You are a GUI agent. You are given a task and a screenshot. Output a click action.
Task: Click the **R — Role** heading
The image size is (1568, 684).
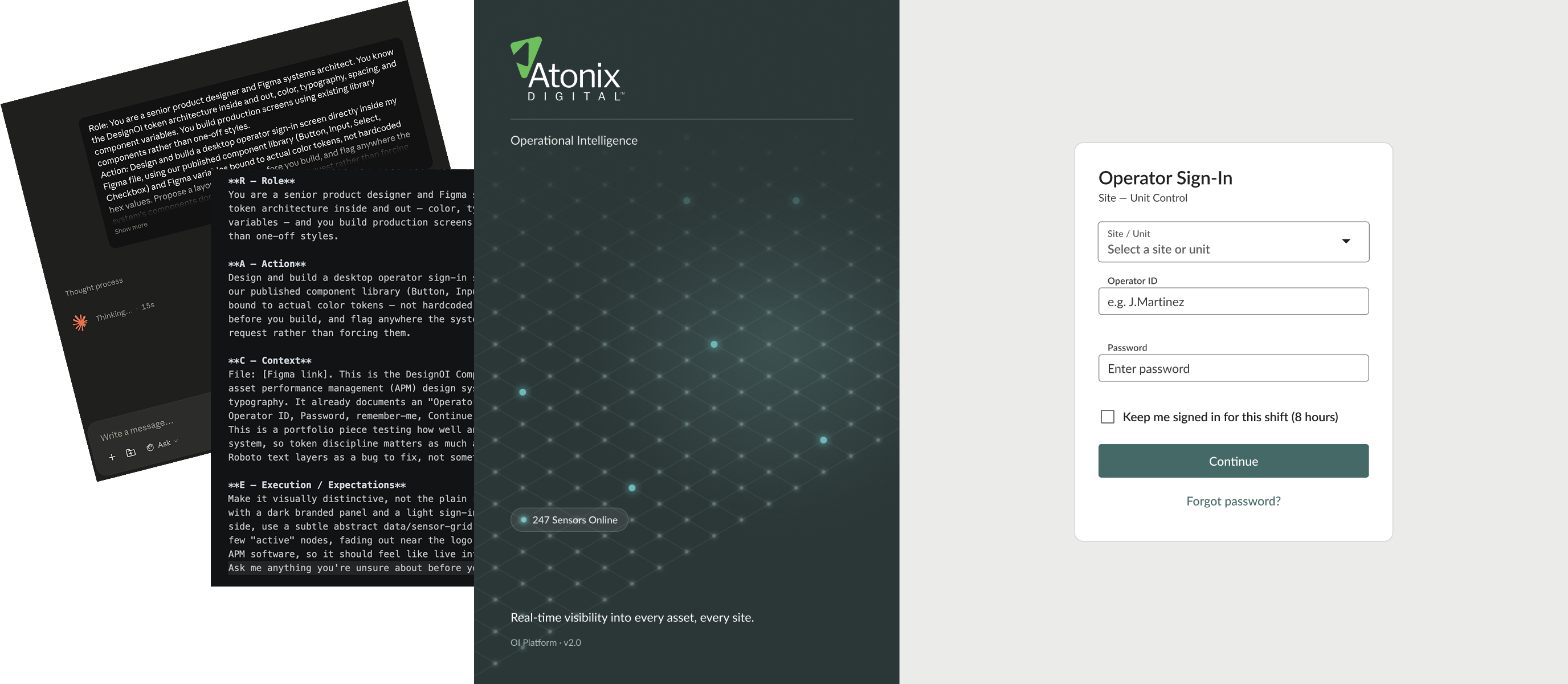click(x=261, y=181)
